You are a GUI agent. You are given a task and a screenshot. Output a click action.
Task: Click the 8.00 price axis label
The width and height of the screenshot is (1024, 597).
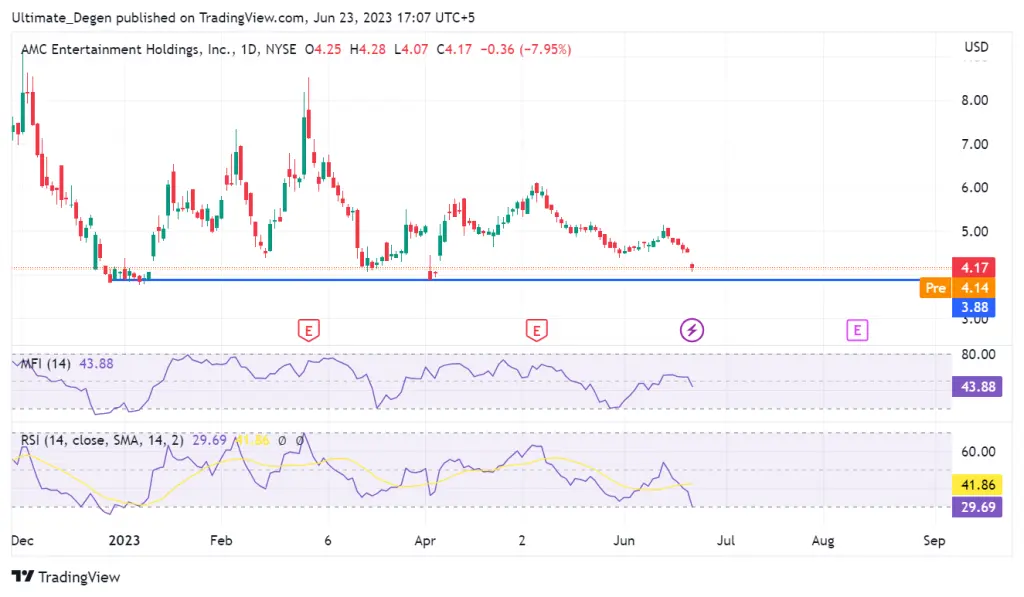pos(974,101)
